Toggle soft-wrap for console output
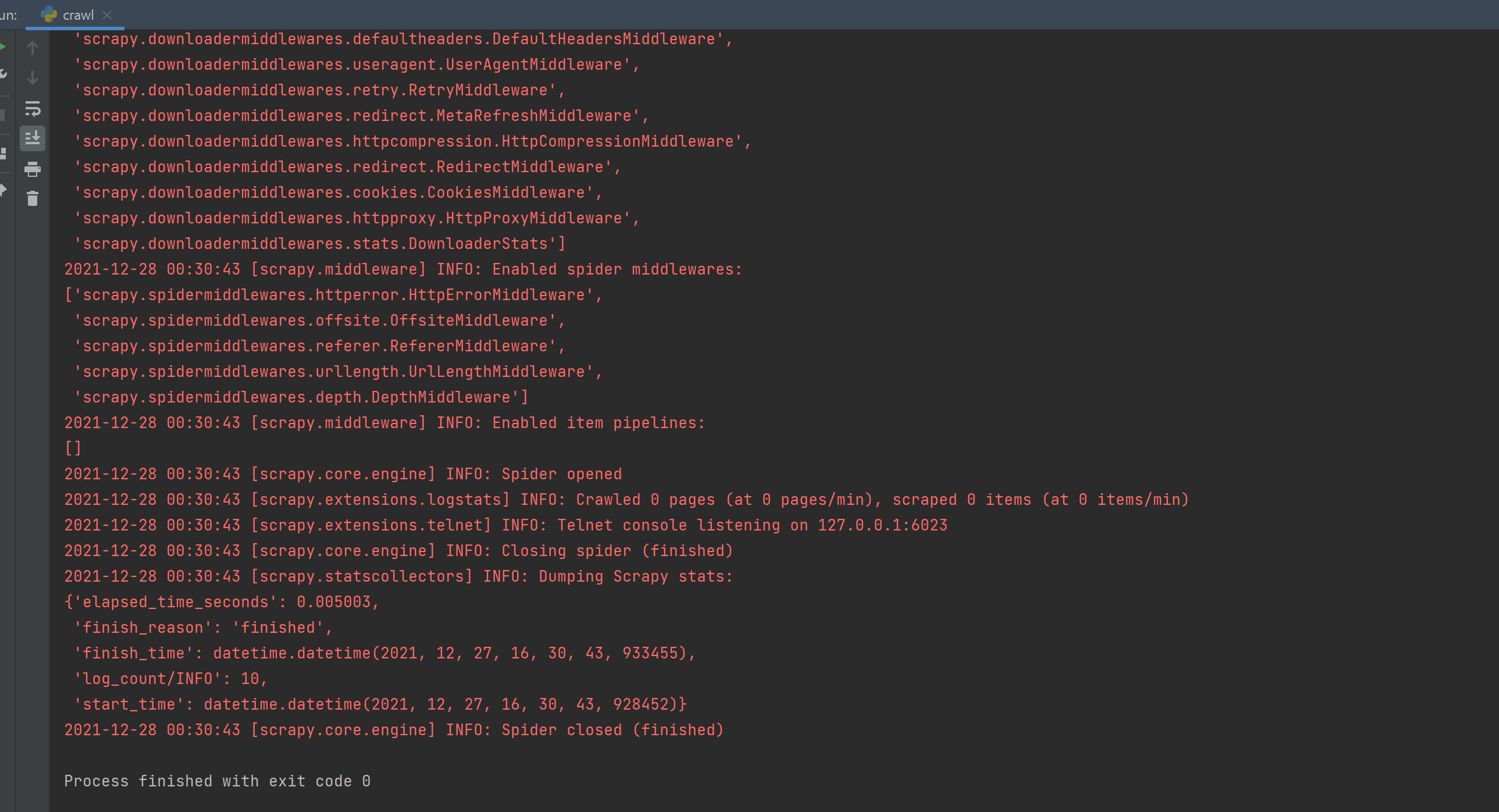The height and width of the screenshot is (812, 1499). click(x=33, y=108)
